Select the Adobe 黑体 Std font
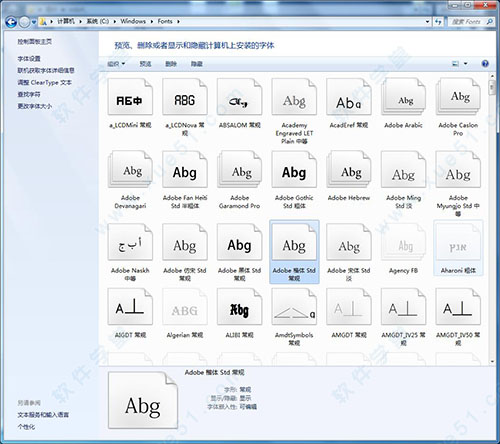This screenshot has width=500, height=444. coord(239,242)
